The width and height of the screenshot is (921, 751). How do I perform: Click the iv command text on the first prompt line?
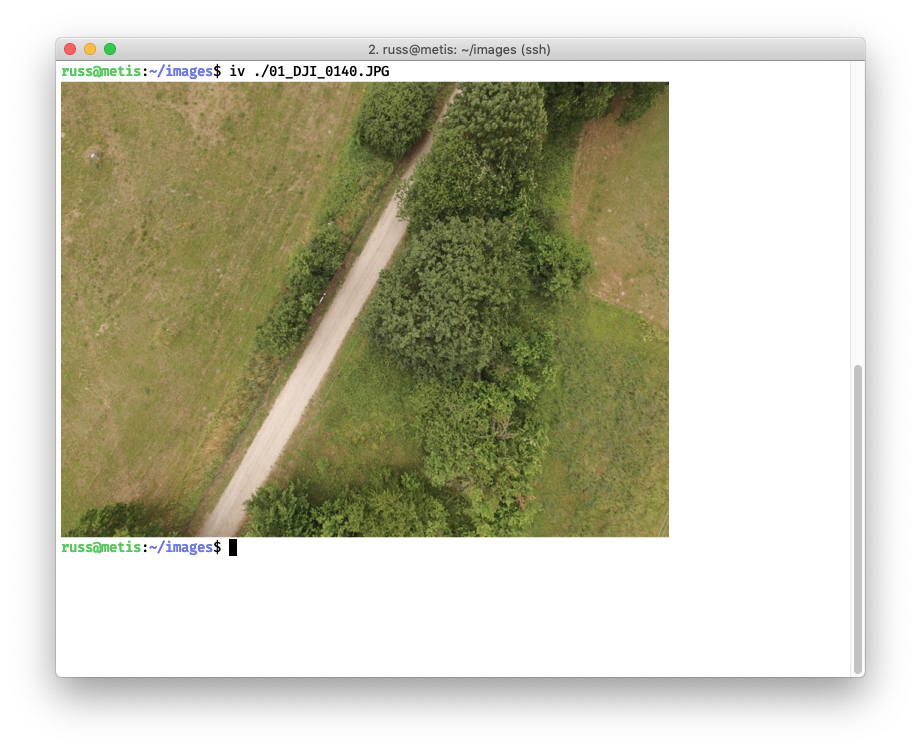(239, 71)
